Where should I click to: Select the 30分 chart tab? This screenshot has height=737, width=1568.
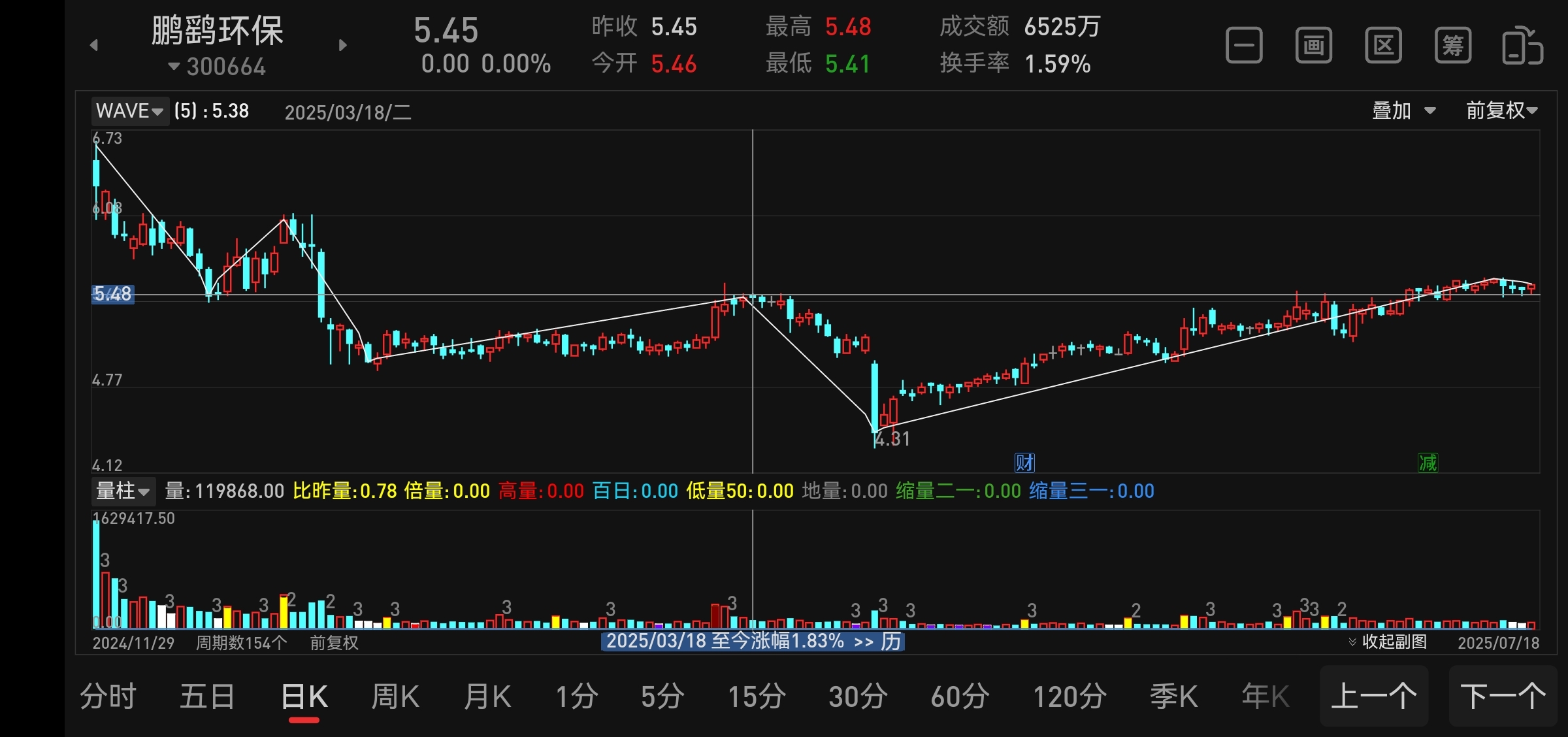pos(858,696)
